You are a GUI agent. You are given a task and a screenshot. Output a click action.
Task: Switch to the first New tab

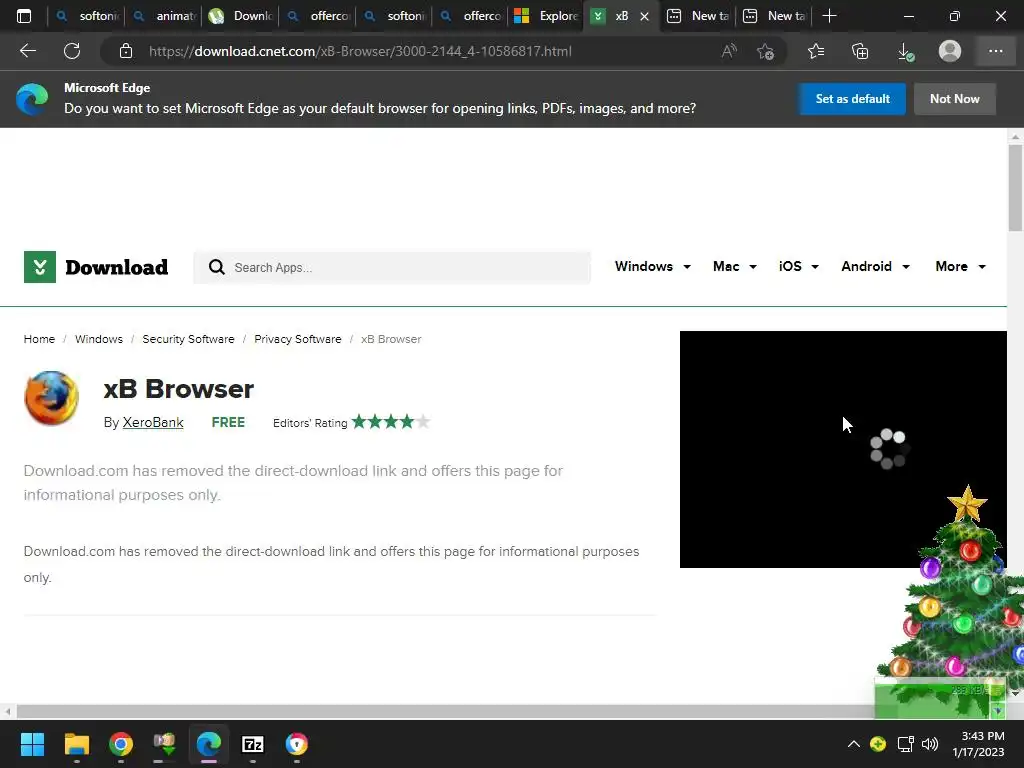point(697,16)
